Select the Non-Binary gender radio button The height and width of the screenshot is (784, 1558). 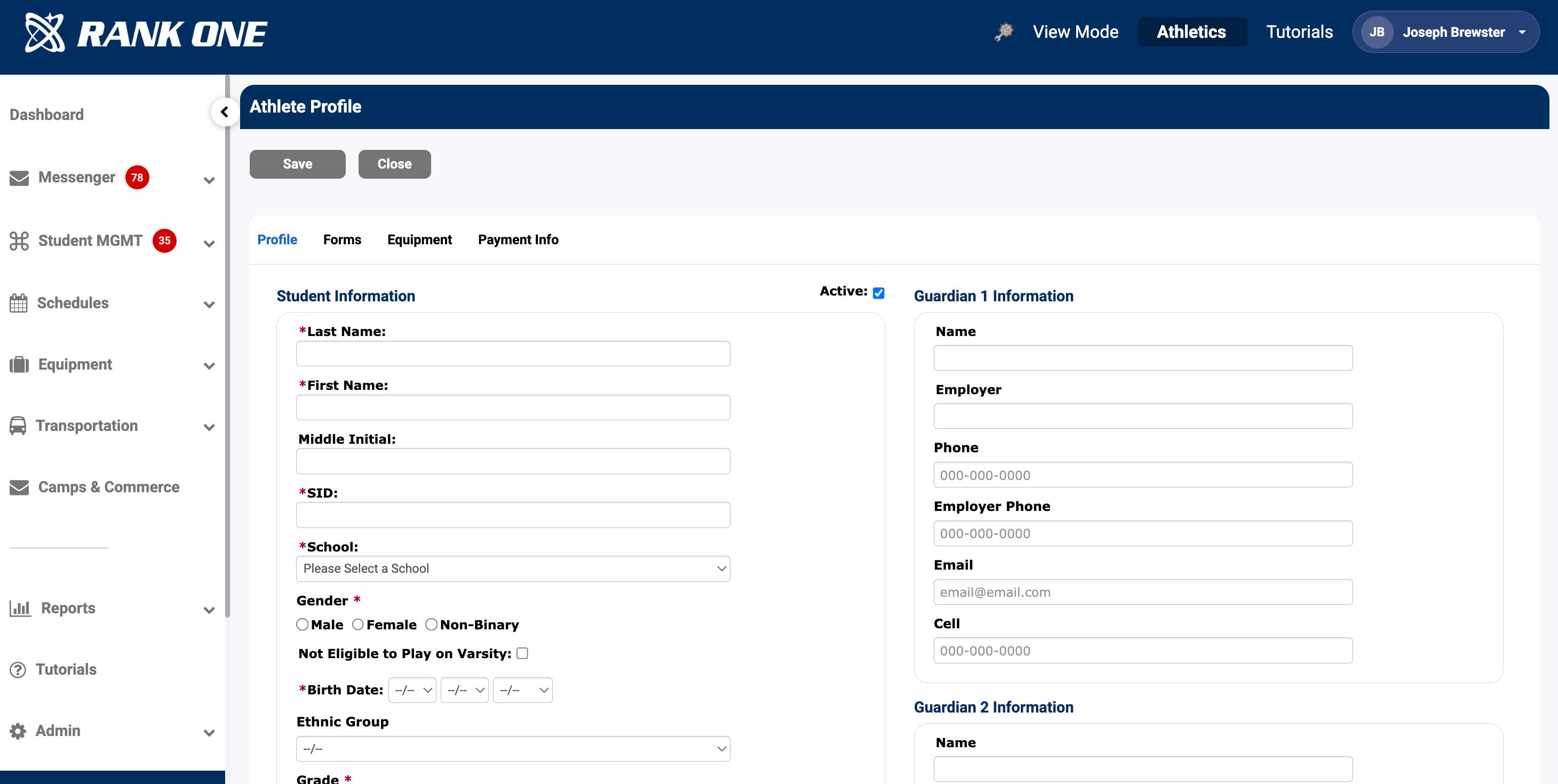431,625
